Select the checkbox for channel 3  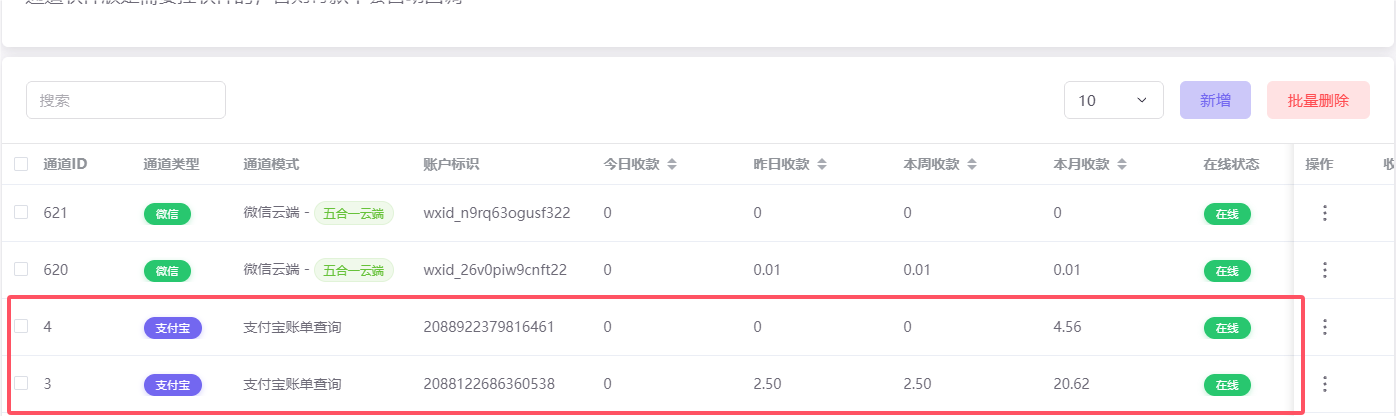click(x=21, y=383)
